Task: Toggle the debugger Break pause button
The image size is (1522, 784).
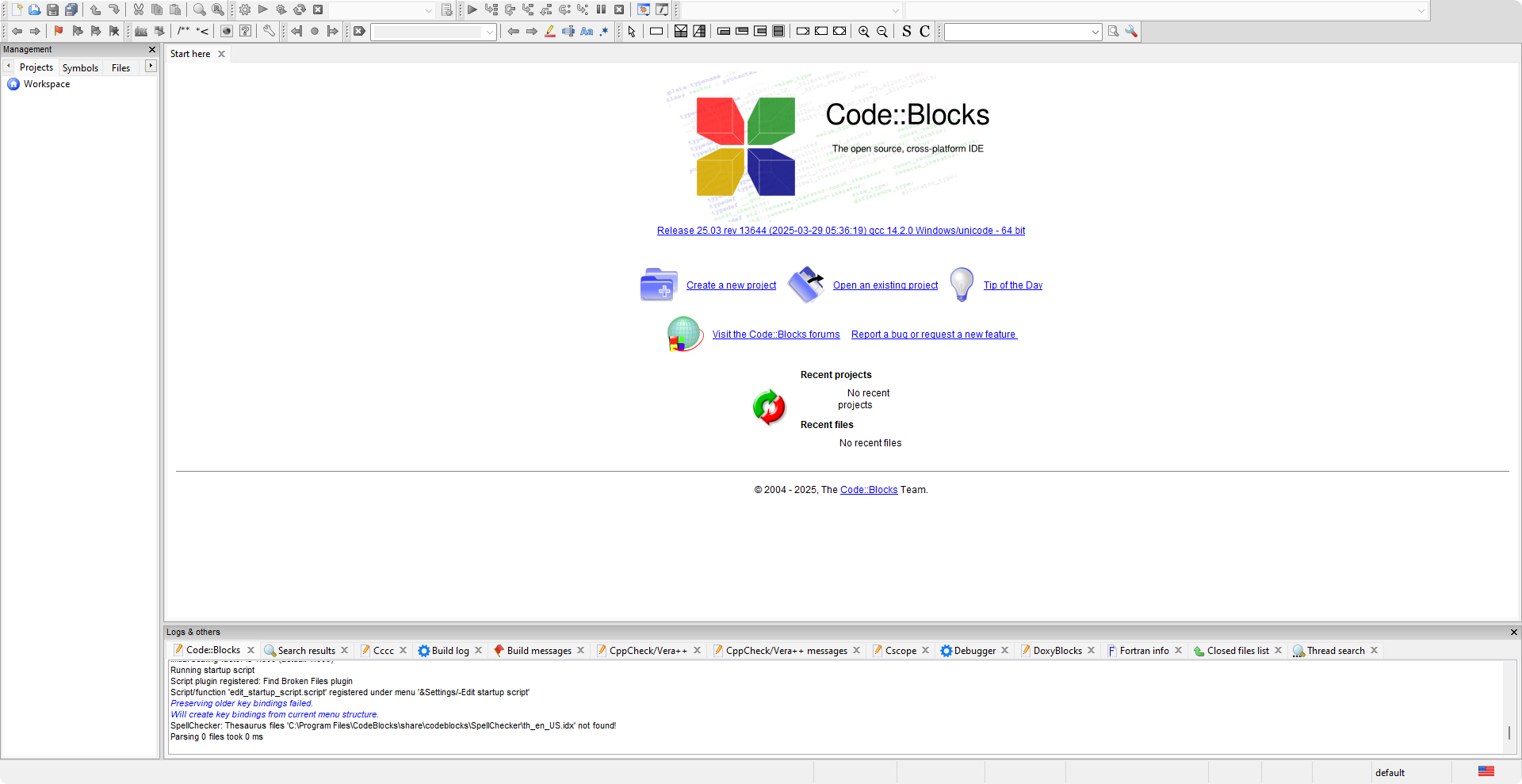Action: click(601, 10)
